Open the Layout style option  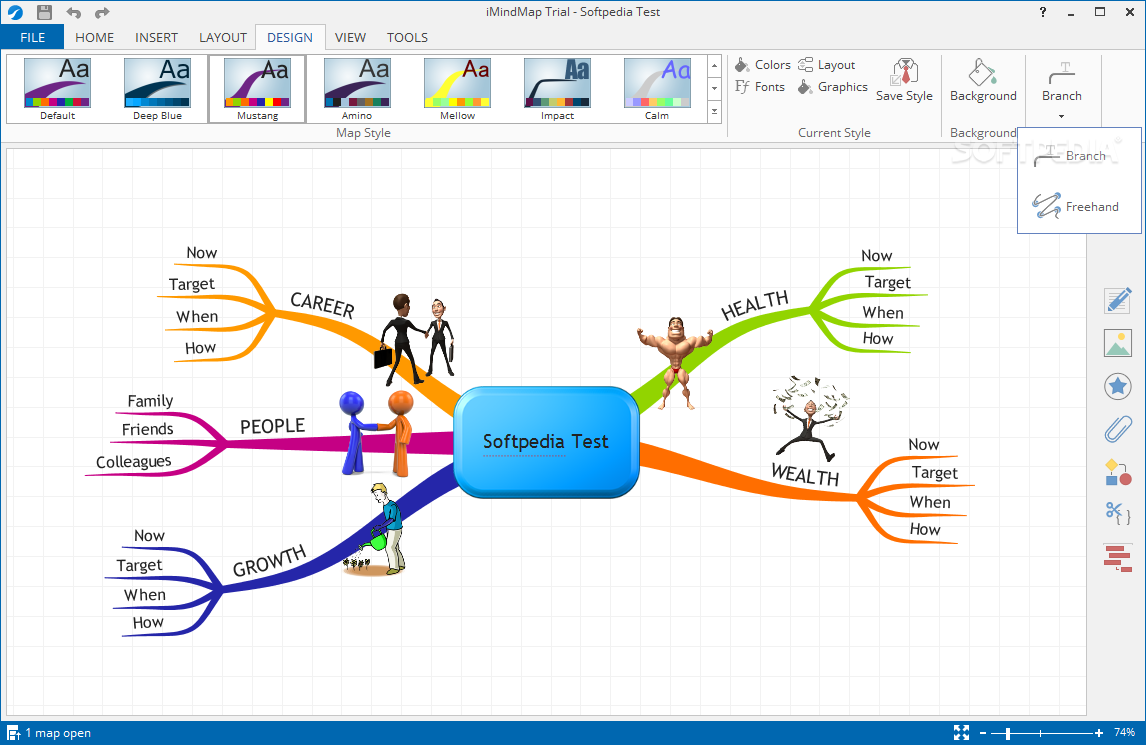[x=826, y=64]
